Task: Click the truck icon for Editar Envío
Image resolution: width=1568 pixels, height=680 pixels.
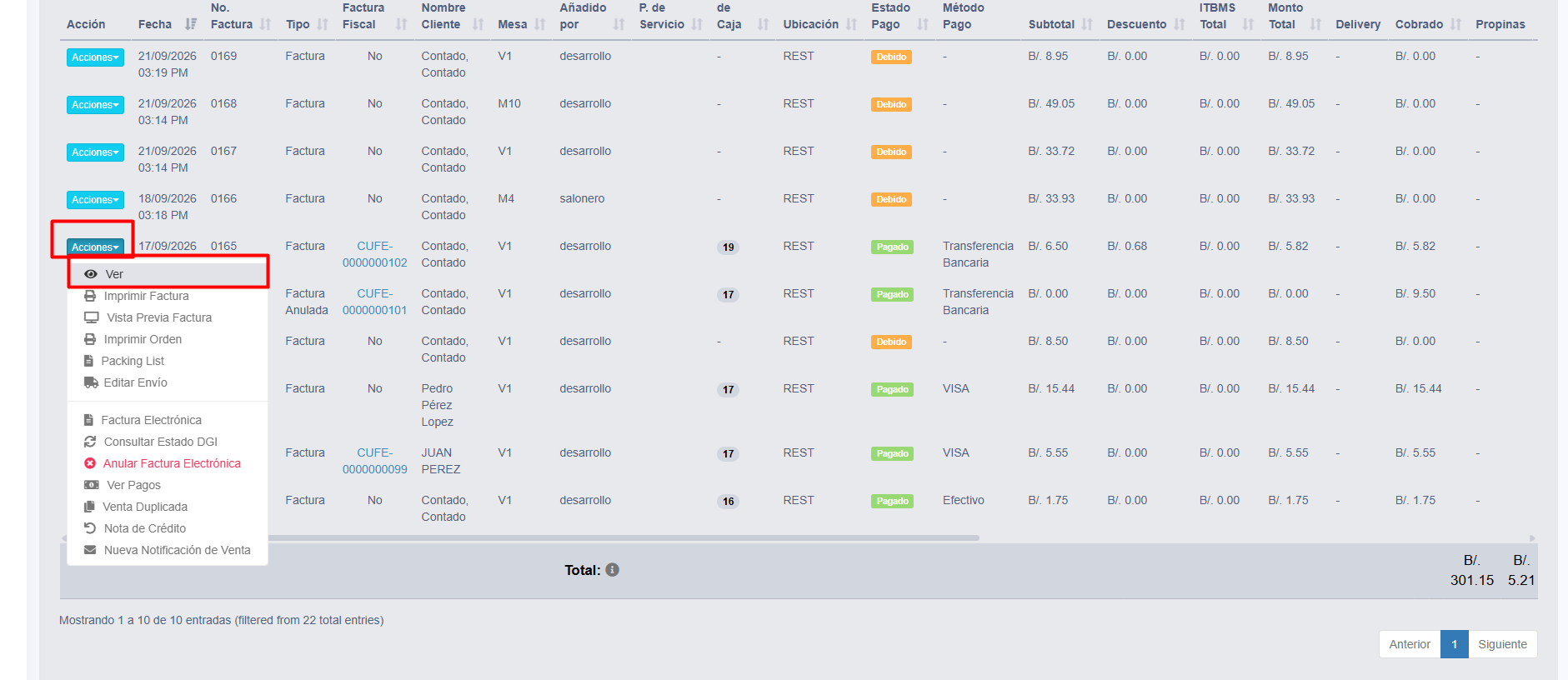Action: (91, 382)
